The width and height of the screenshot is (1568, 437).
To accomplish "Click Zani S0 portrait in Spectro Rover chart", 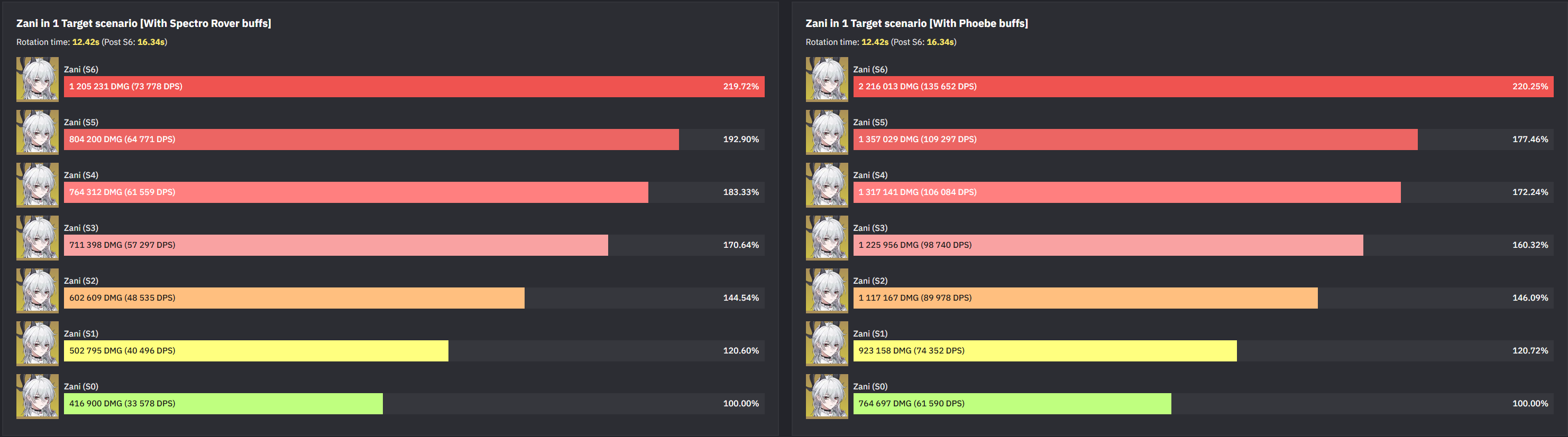I will 37,396.
